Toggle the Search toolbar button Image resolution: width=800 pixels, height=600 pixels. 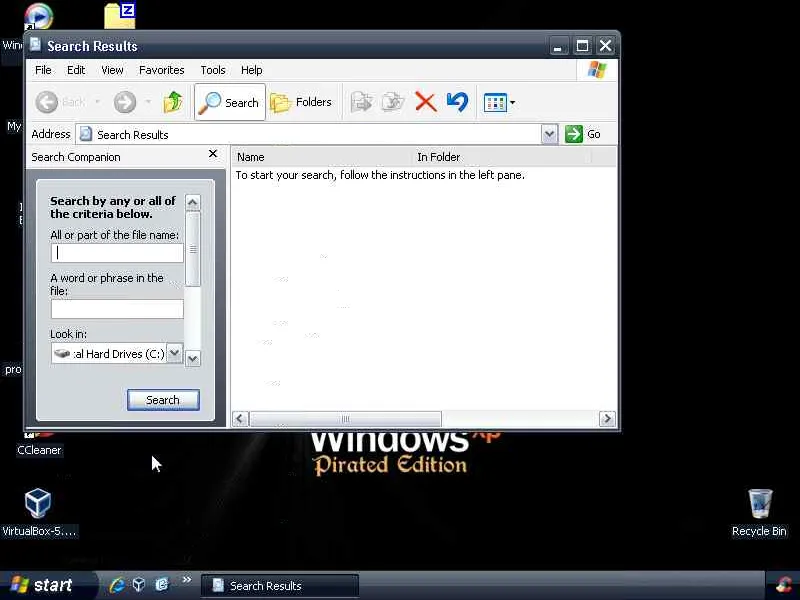click(x=230, y=102)
